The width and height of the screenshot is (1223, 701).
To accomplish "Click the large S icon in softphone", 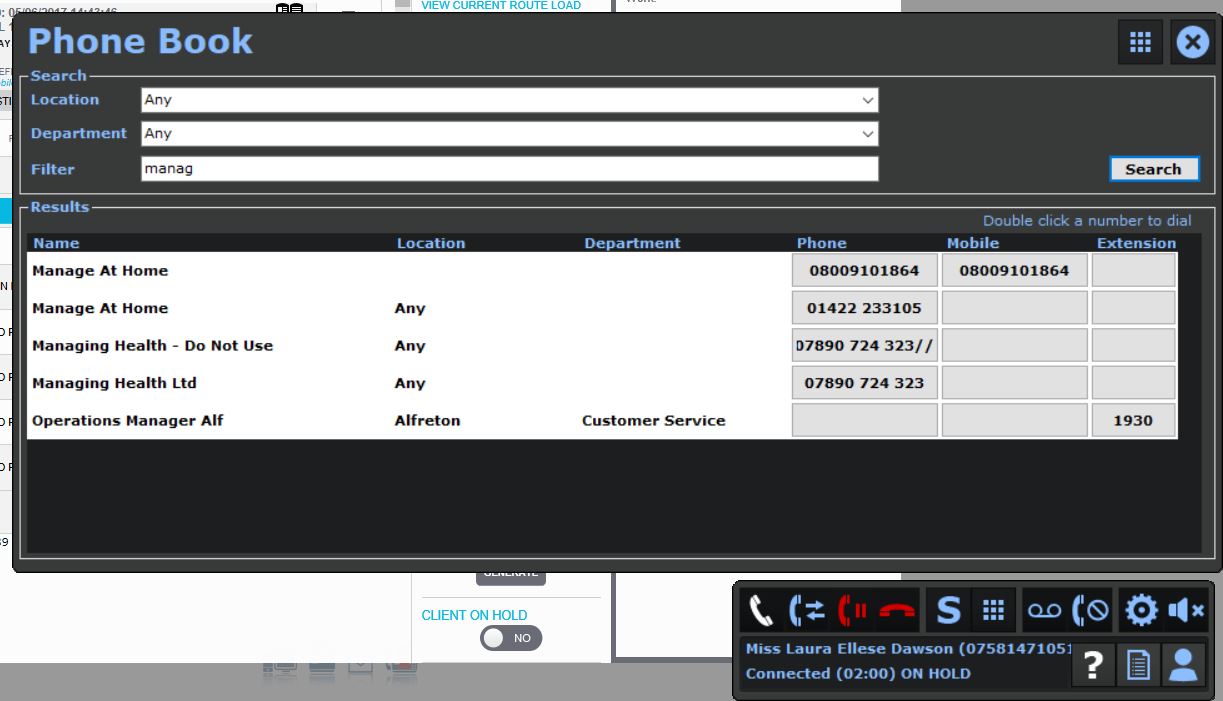I will (x=947, y=610).
